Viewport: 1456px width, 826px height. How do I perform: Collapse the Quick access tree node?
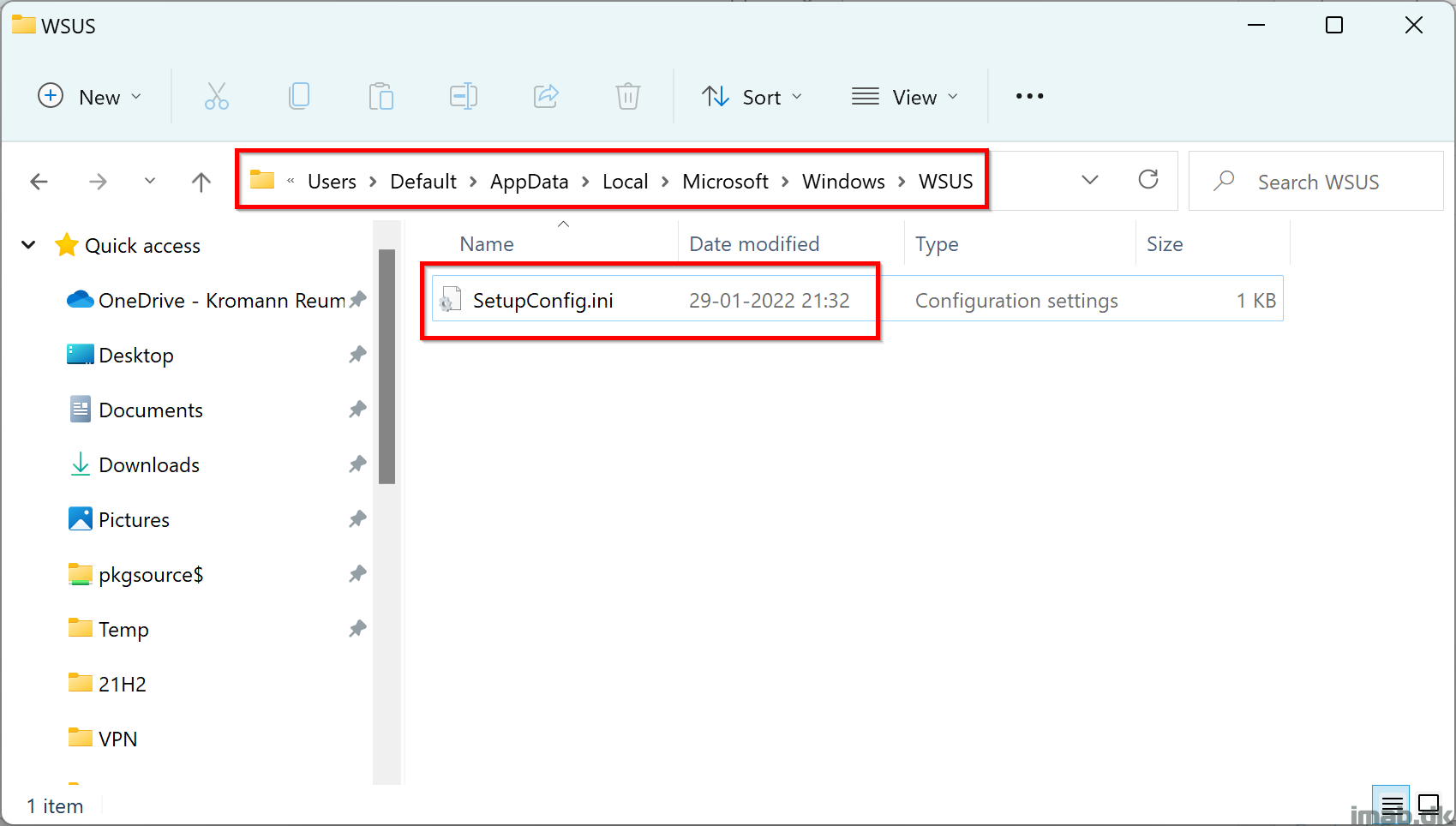coord(28,245)
